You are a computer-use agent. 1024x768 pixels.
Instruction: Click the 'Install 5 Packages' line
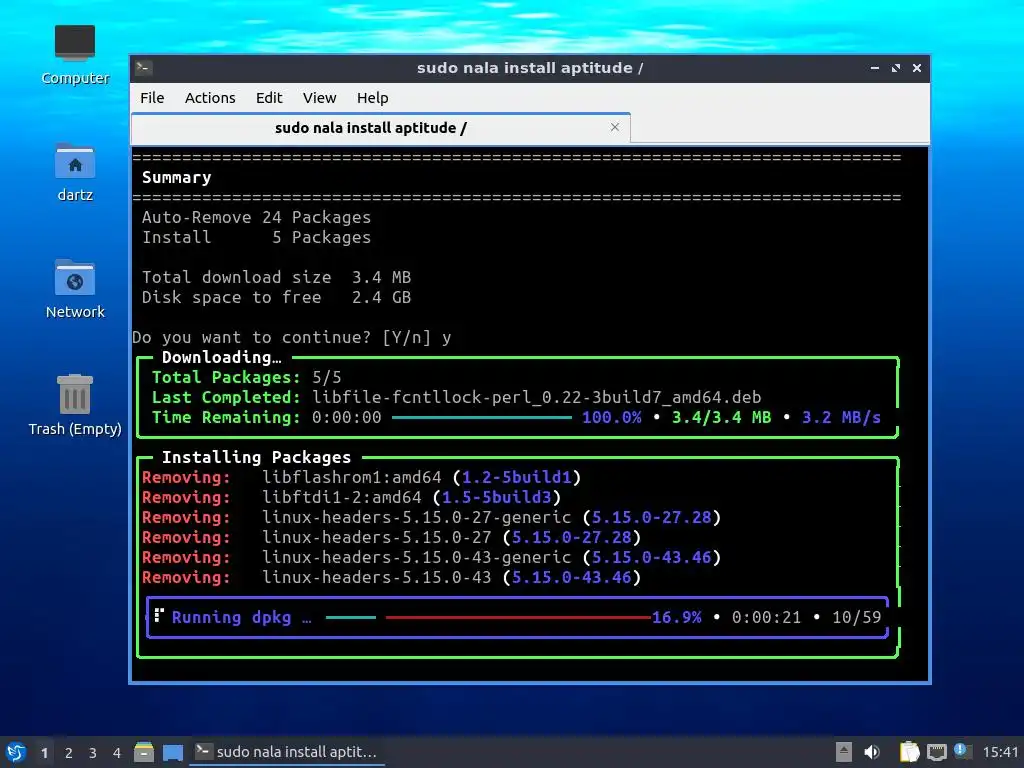tap(256, 237)
